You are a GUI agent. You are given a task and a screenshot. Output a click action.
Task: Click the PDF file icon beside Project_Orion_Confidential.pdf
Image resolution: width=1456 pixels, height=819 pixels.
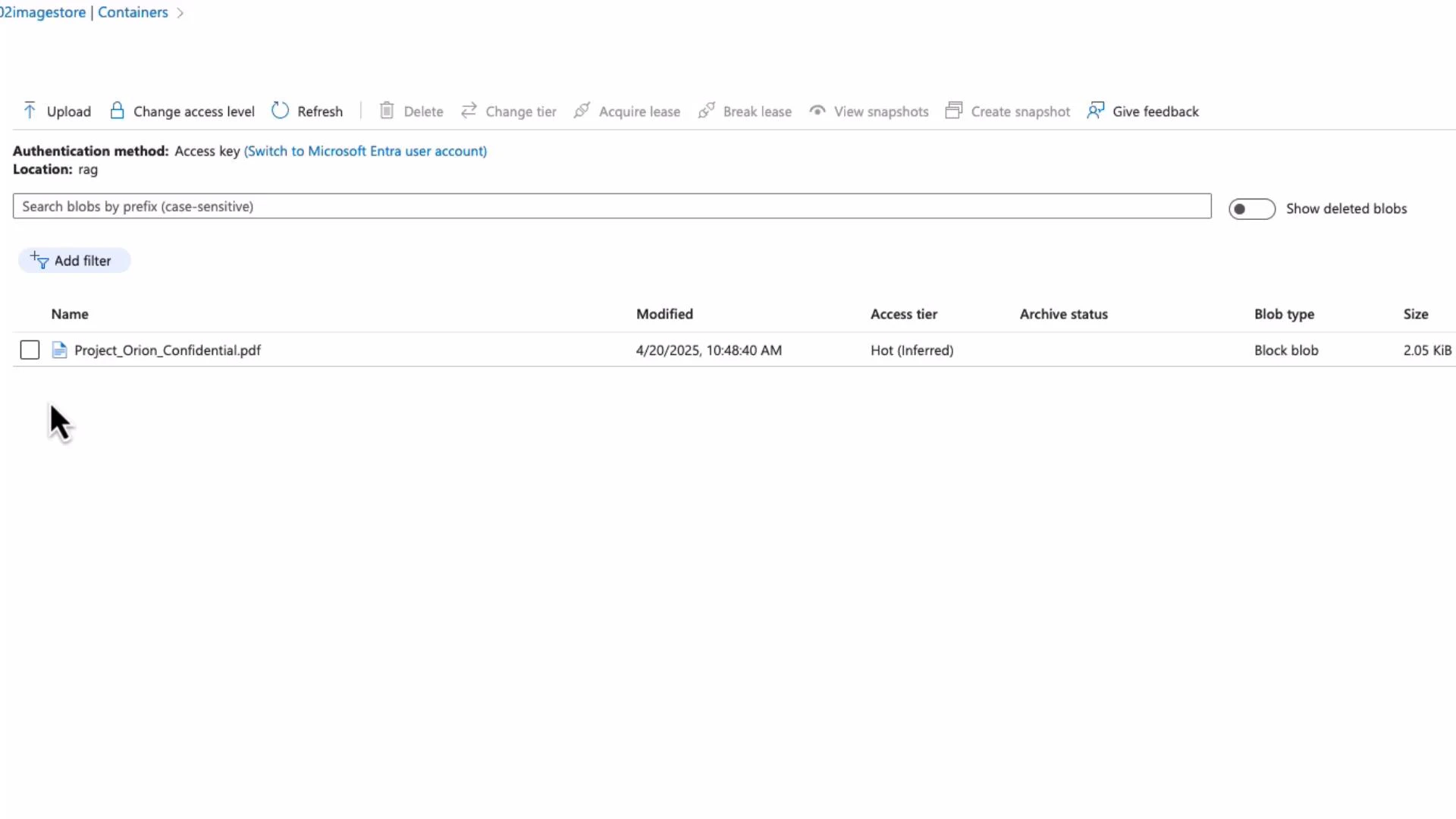[60, 350]
